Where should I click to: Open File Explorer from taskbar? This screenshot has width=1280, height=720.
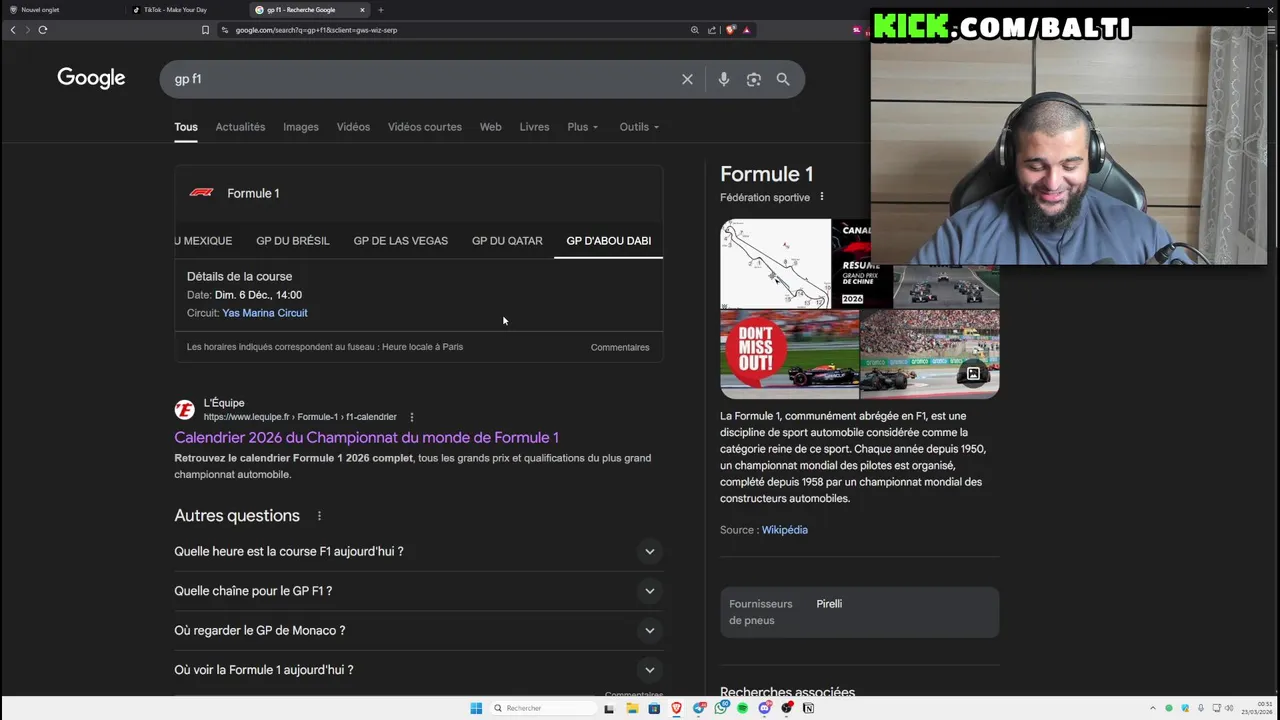click(x=632, y=708)
